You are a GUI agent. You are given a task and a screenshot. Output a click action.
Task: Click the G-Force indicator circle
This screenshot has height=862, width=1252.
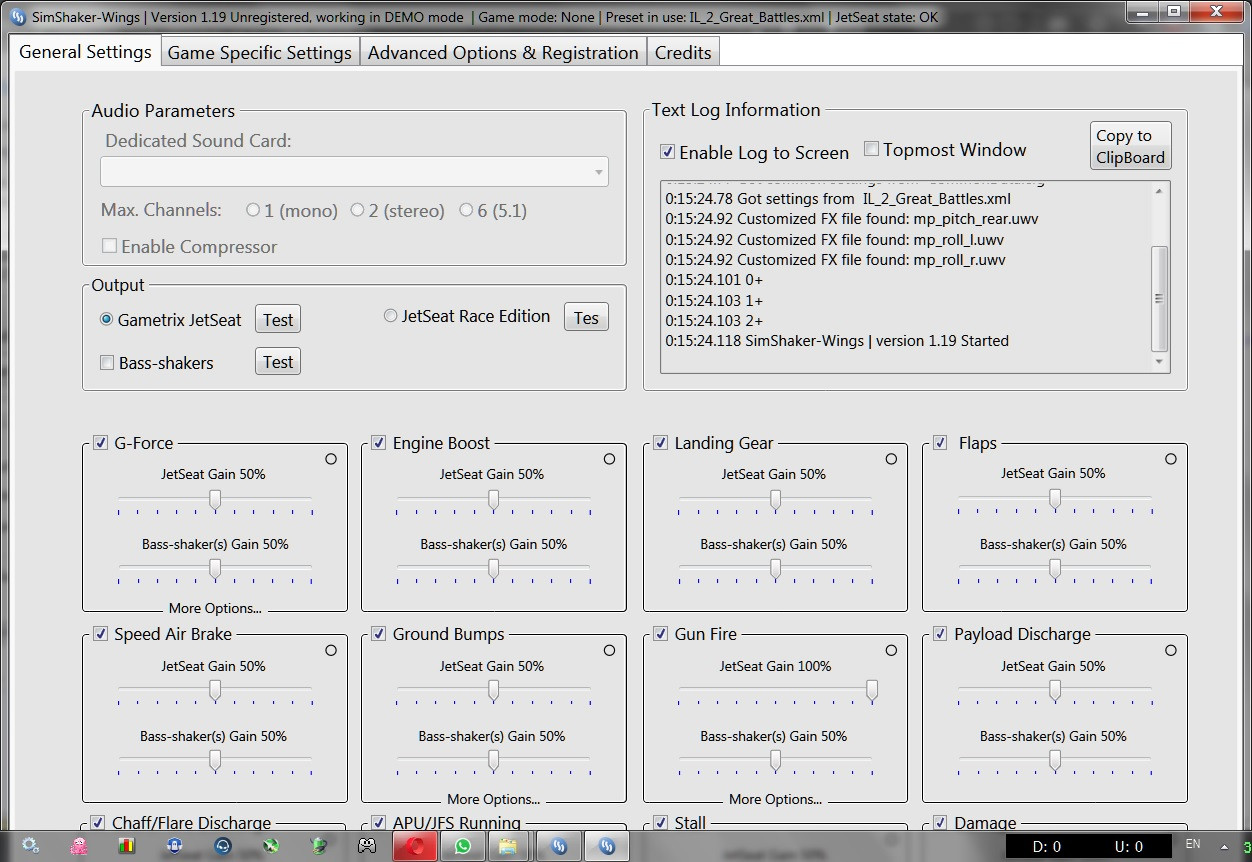coord(331,459)
